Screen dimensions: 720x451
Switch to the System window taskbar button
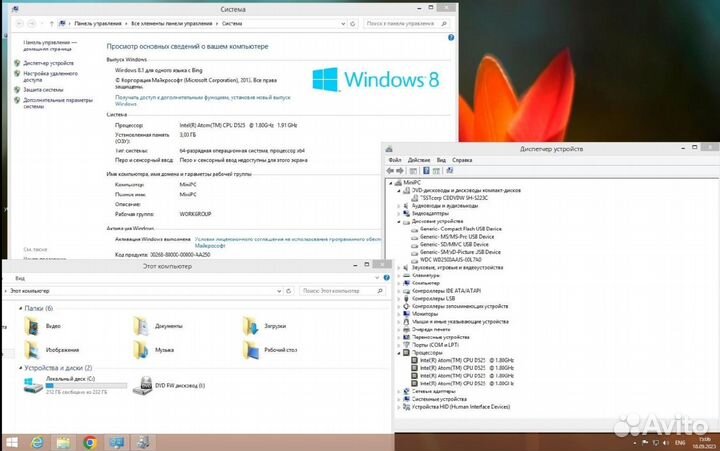(117, 442)
